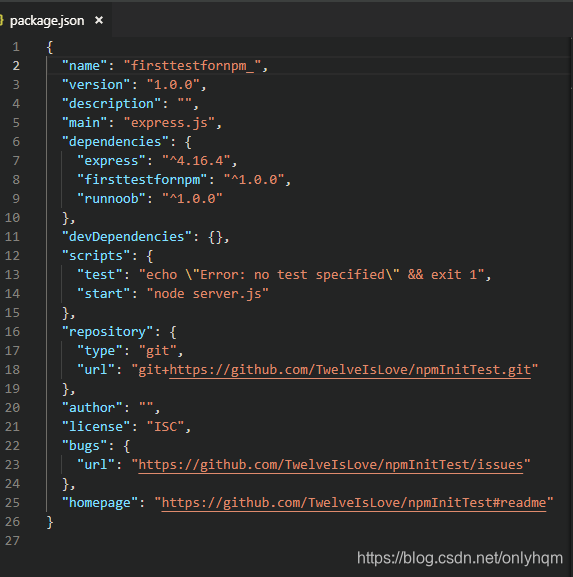573x577 pixels.
Task: Click the "runnoob" dependency key
Action: pyautogui.click(x=112, y=199)
